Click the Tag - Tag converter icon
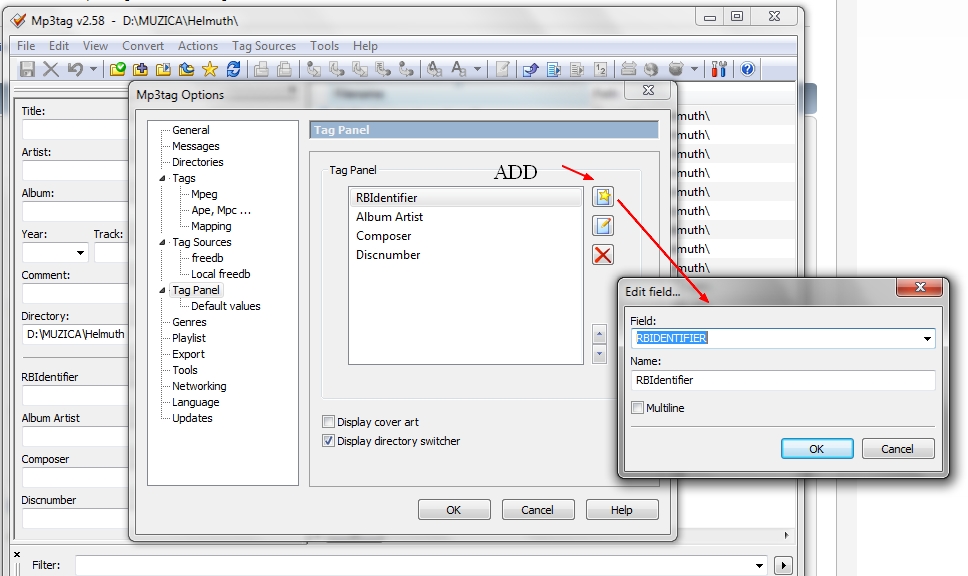 click(406, 69)
